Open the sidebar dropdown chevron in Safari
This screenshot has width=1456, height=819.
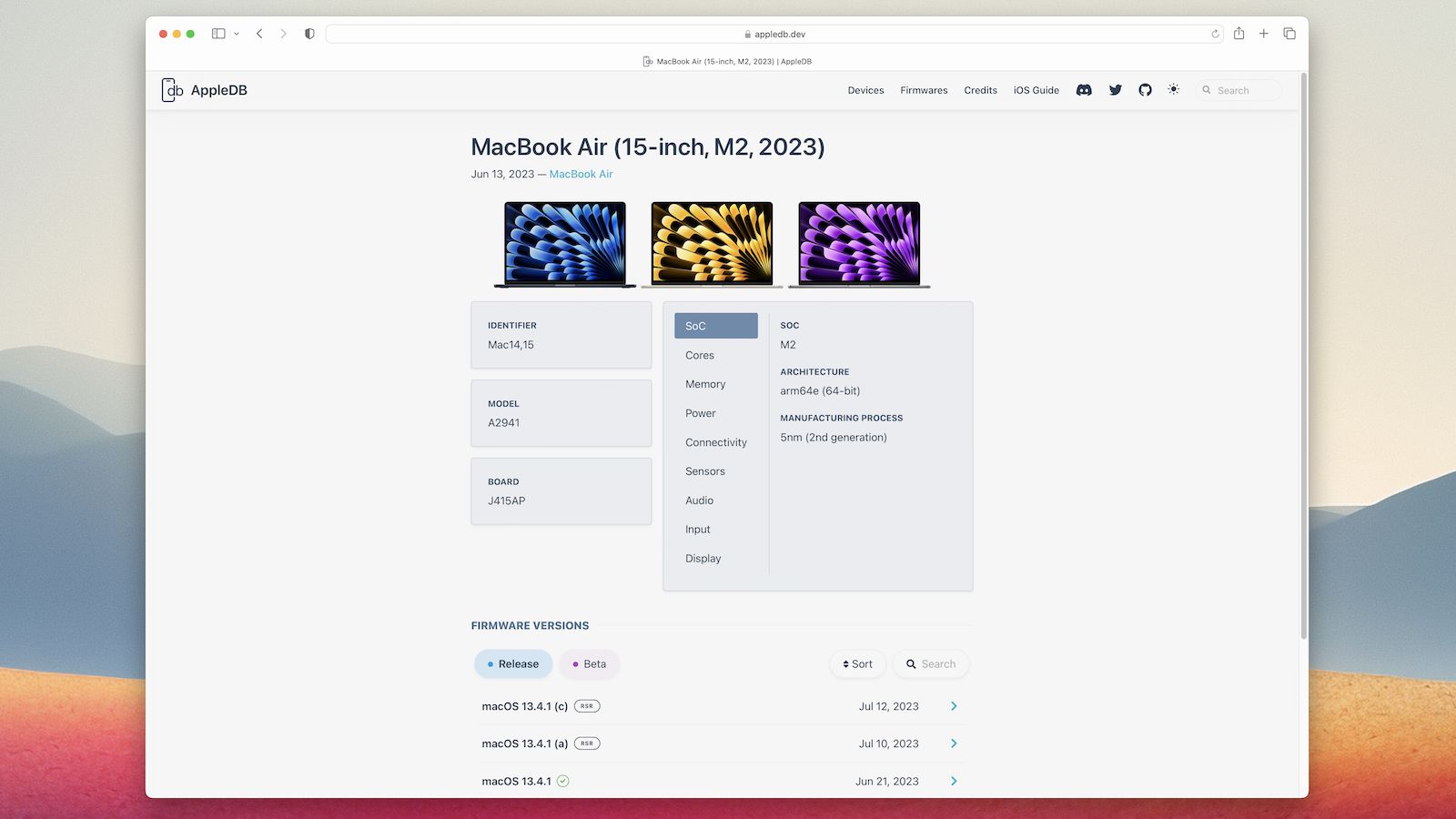coord(237,34)
